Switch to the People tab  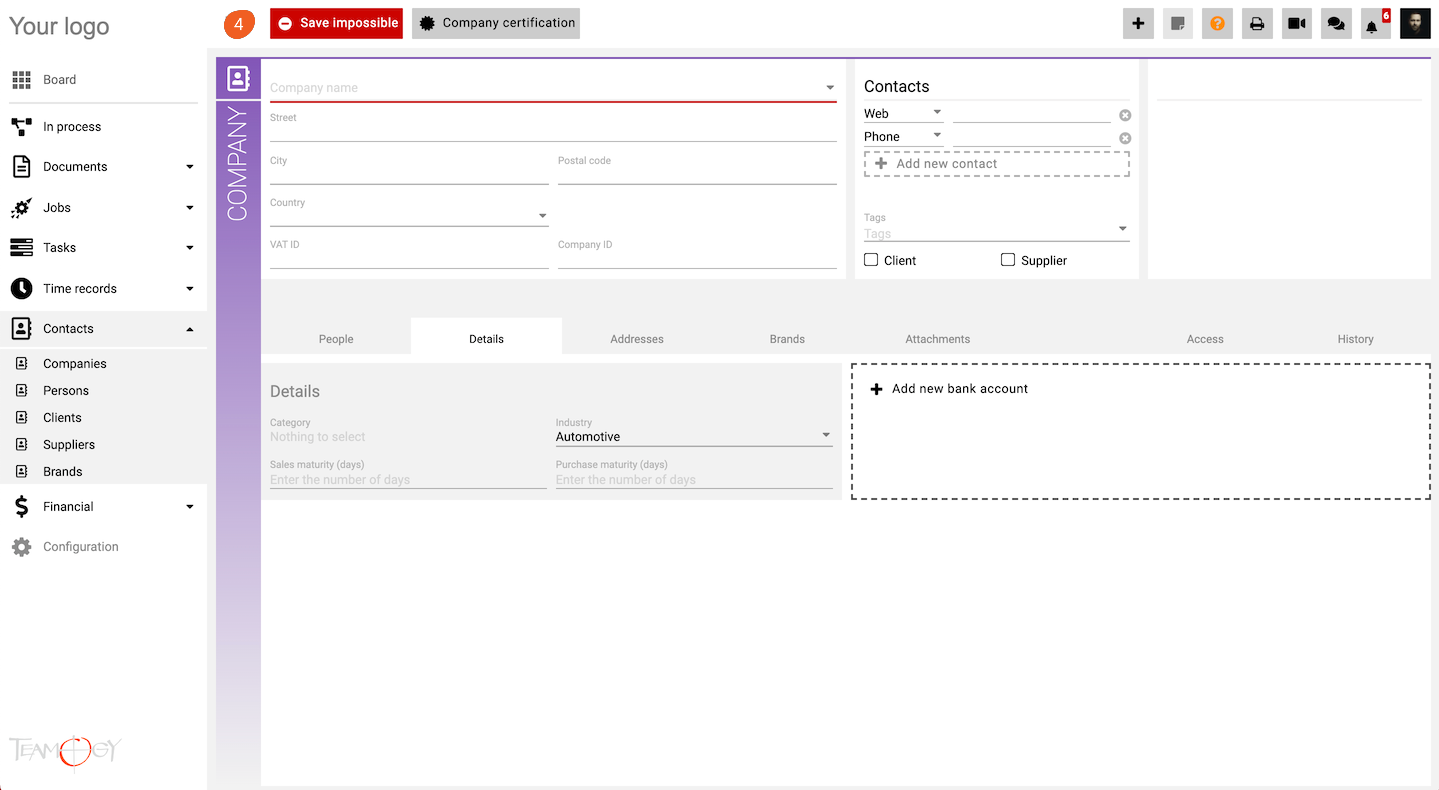click(336, 339)
